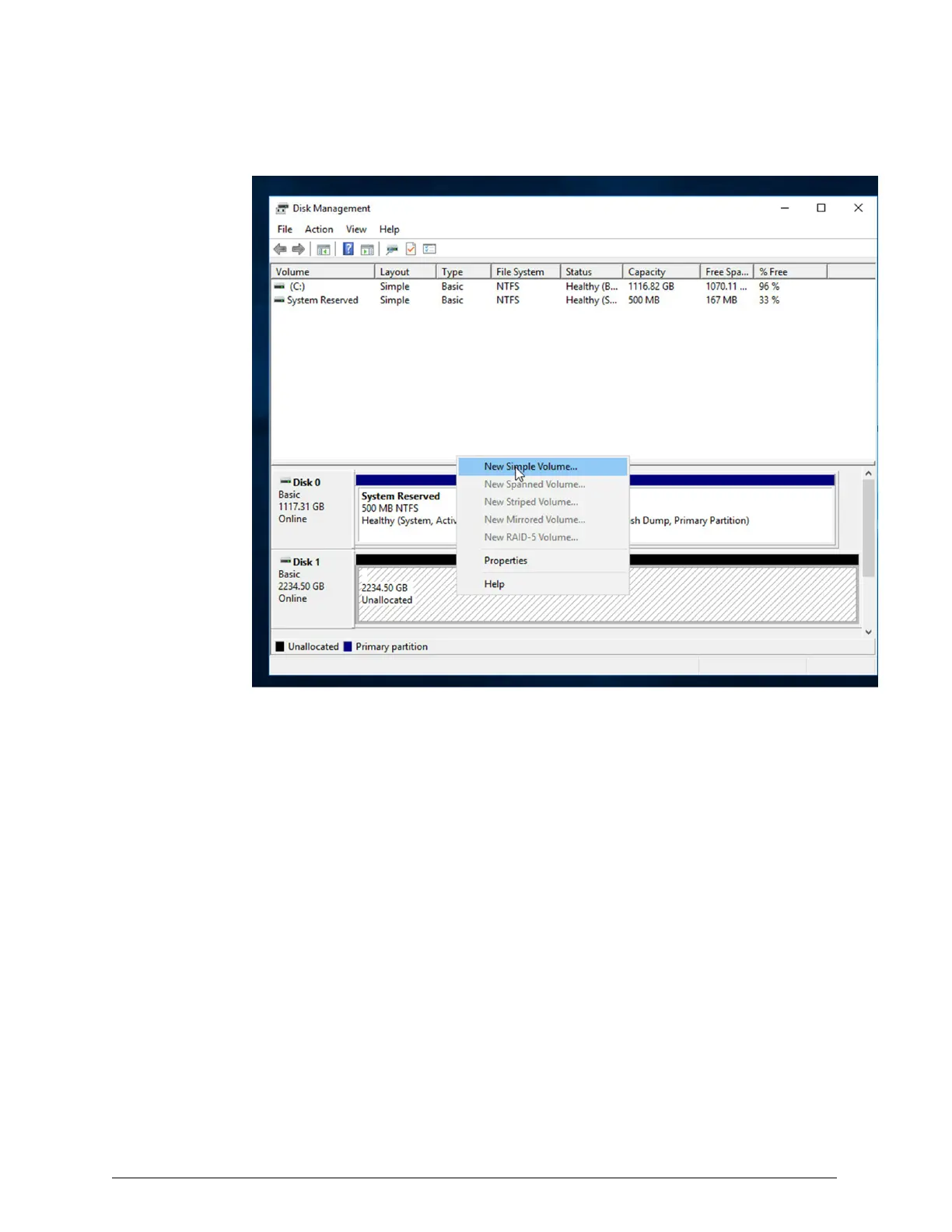Maximize the Disk Management window
952x1232 pixels.
821,208
